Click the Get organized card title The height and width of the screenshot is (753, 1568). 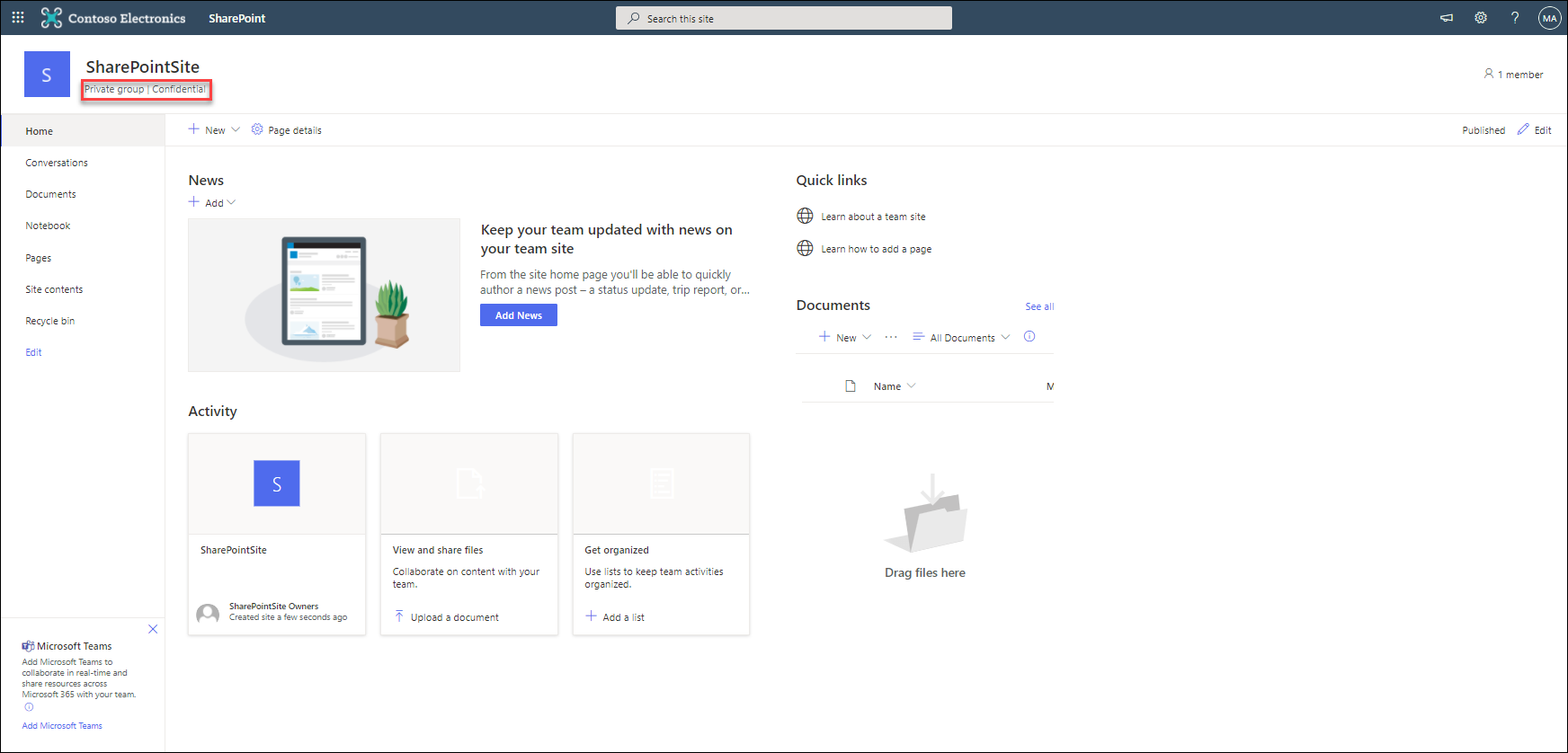(617, 550)
